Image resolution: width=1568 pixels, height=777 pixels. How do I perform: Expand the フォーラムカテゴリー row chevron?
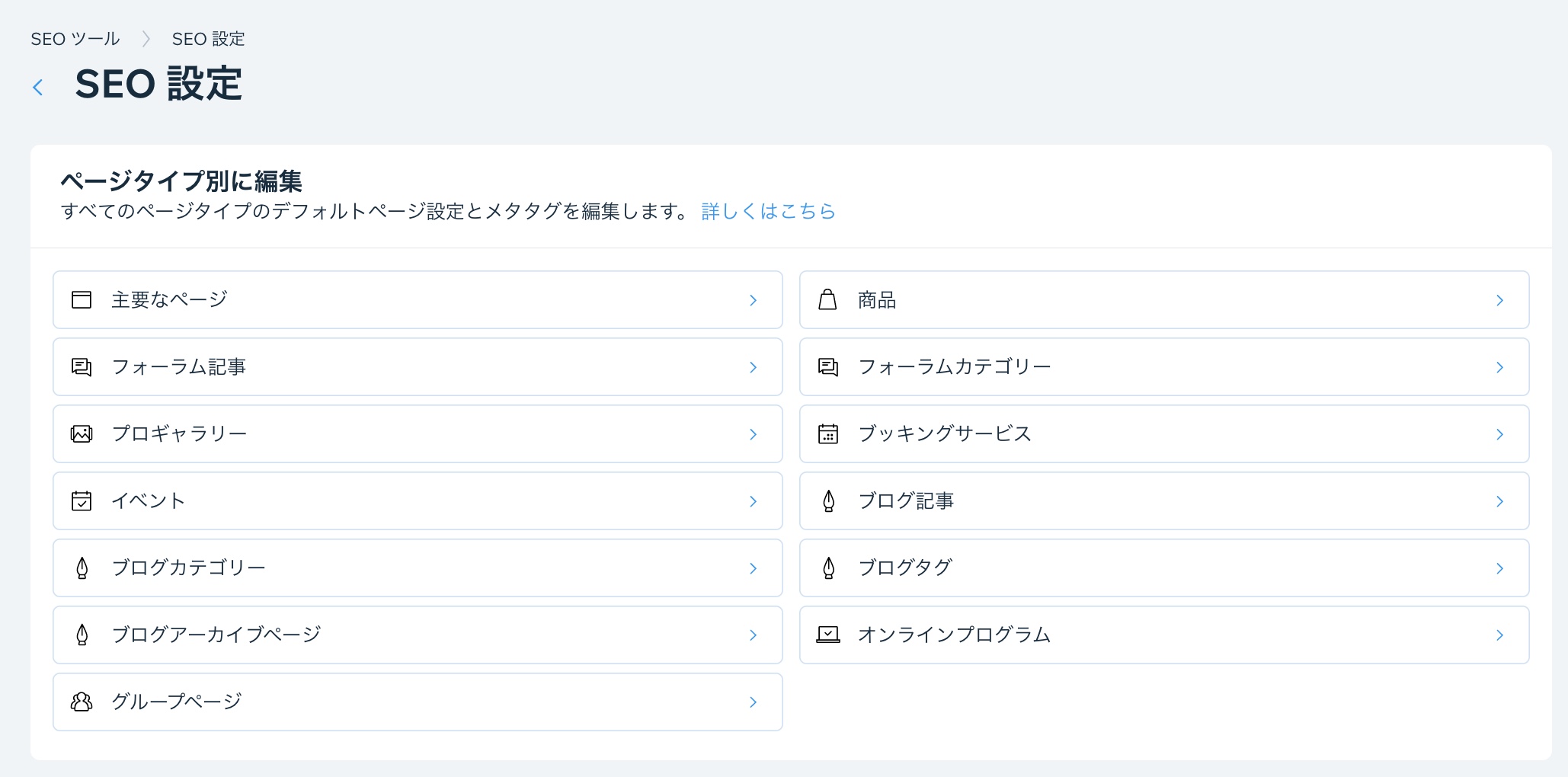coord(1499,367)
